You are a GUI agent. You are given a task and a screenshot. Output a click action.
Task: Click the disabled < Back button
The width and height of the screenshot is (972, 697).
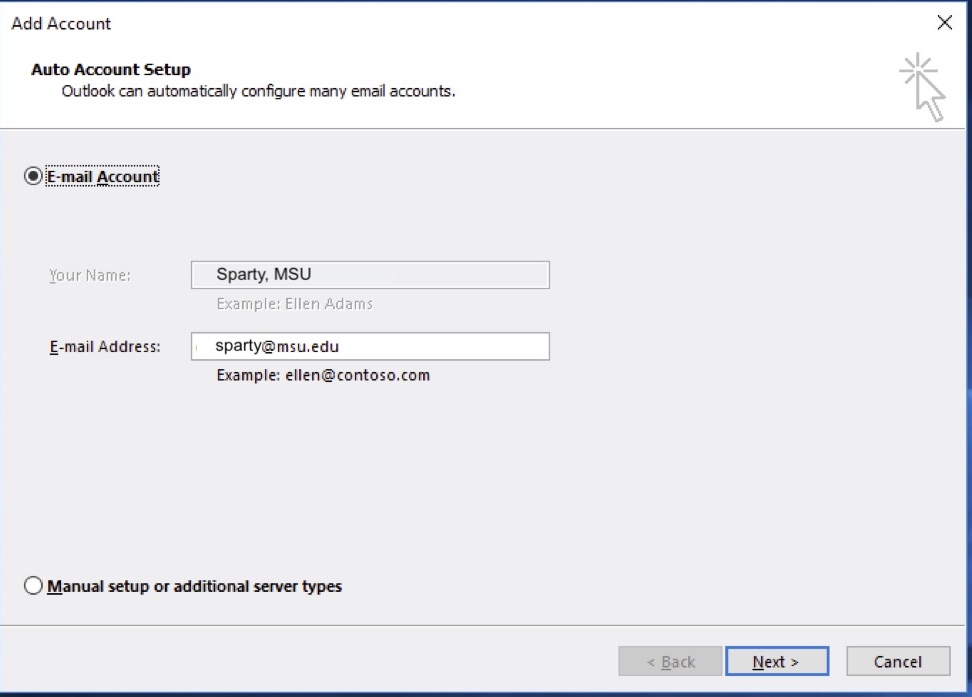(670, 661)
